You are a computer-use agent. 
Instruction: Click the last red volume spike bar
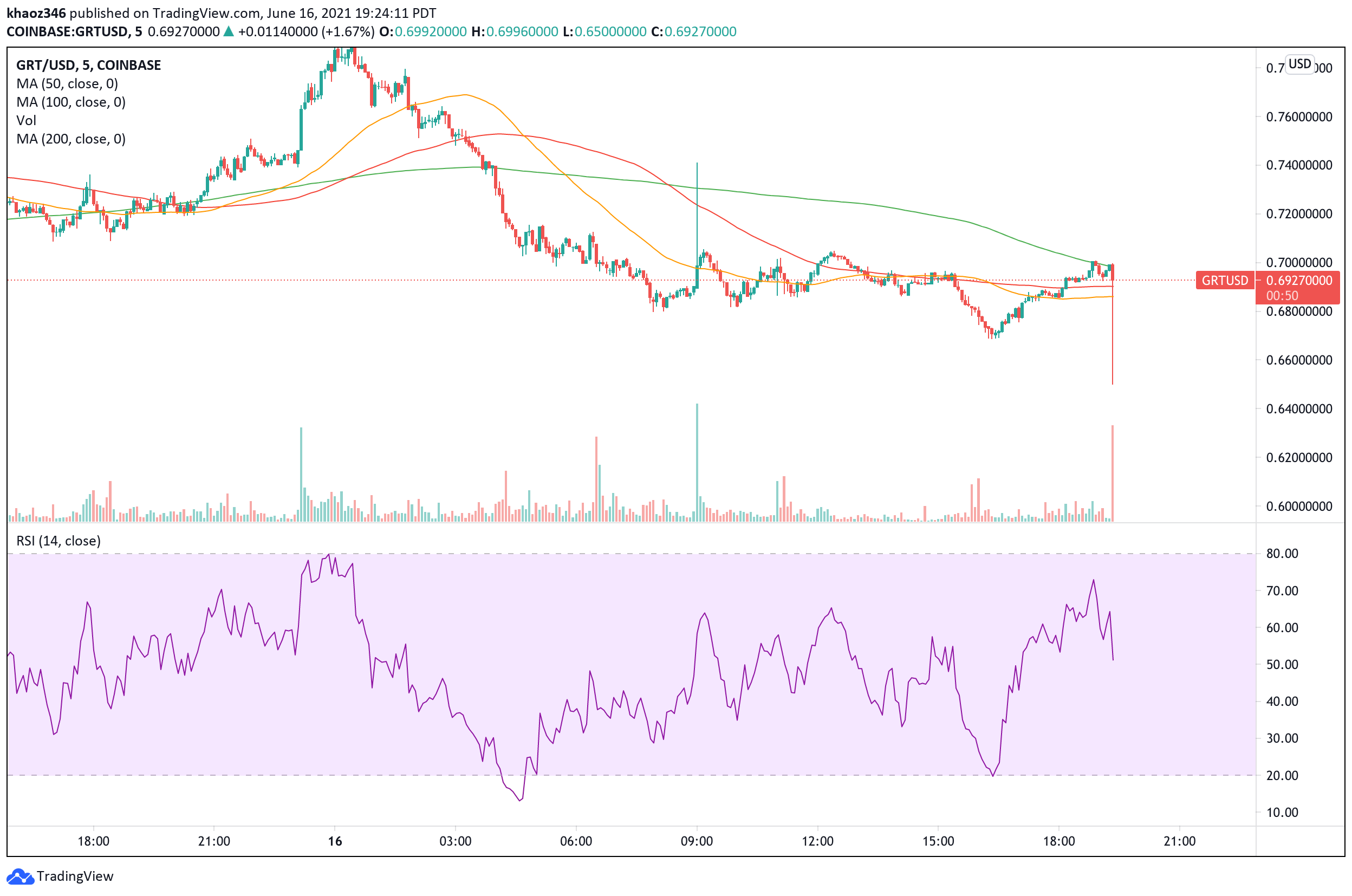pos(1113,473)
